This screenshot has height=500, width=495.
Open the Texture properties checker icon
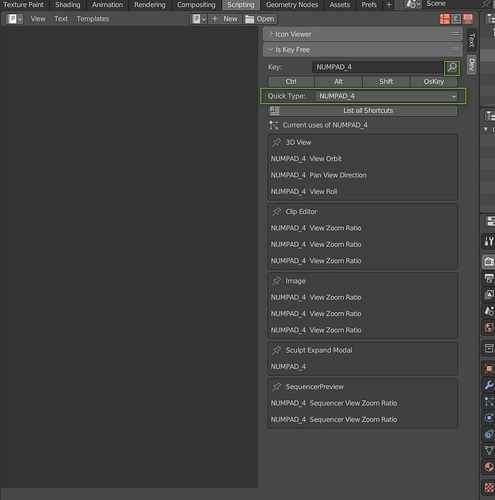pyautogui.click(x=489, y=487)
